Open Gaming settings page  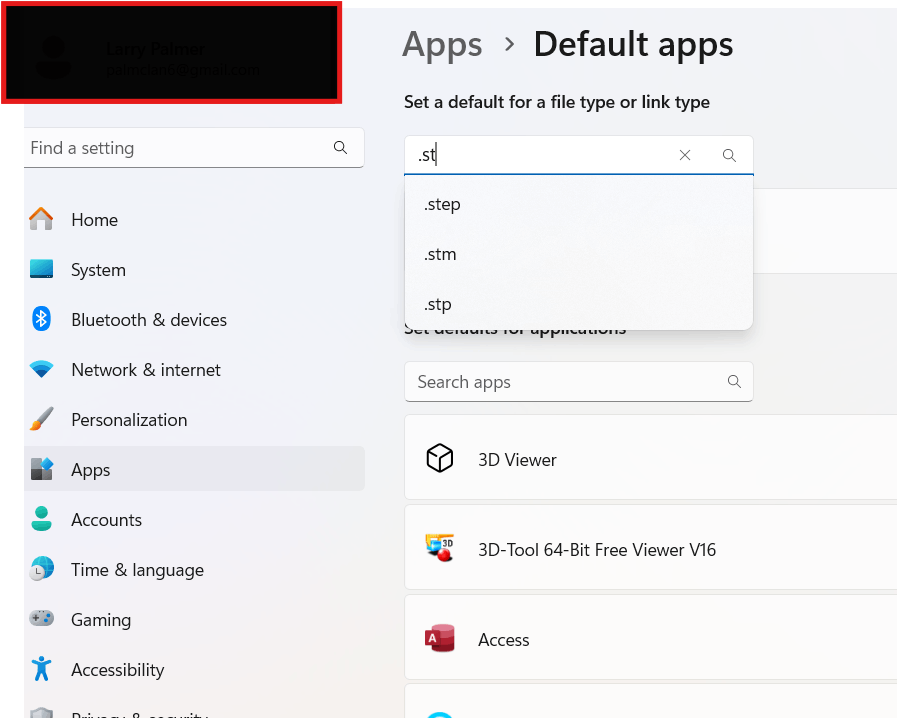point(195,620)
